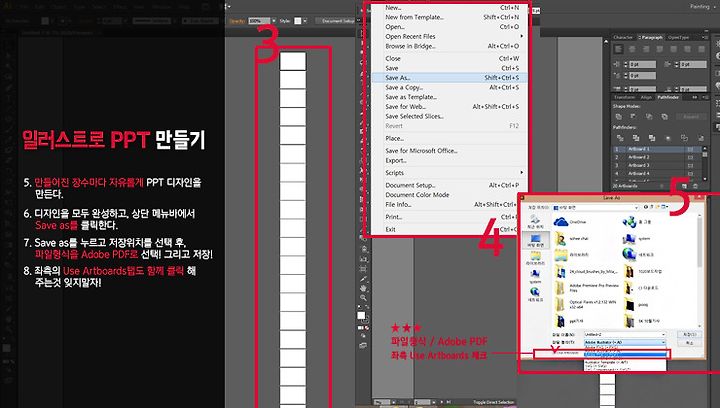The width and height of the screenshot is (720, 408).
Task: Select the Eyedropper tool in toolbar
Action: [x=364, y=279]
